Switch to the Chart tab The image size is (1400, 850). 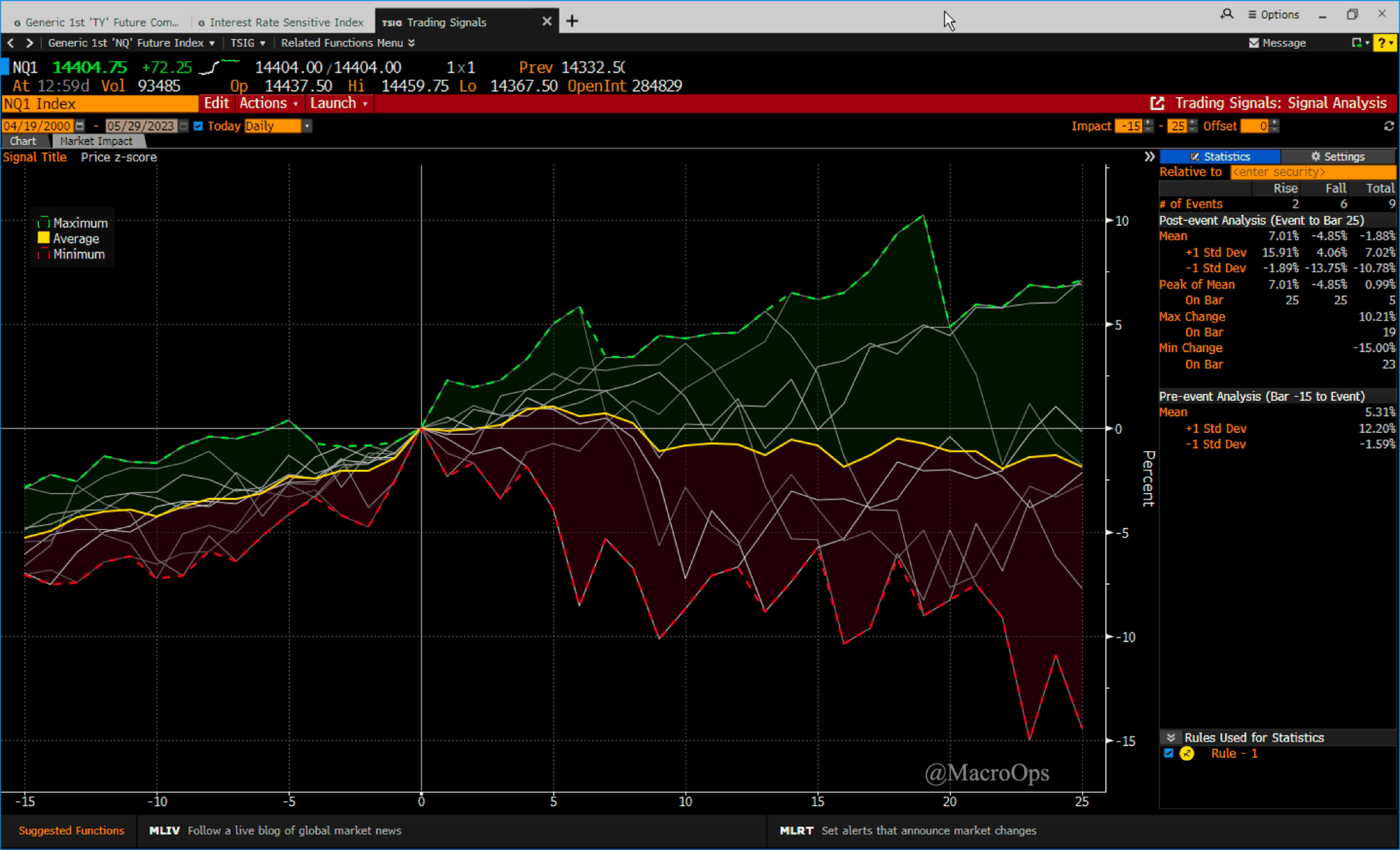tap(23, 141)
